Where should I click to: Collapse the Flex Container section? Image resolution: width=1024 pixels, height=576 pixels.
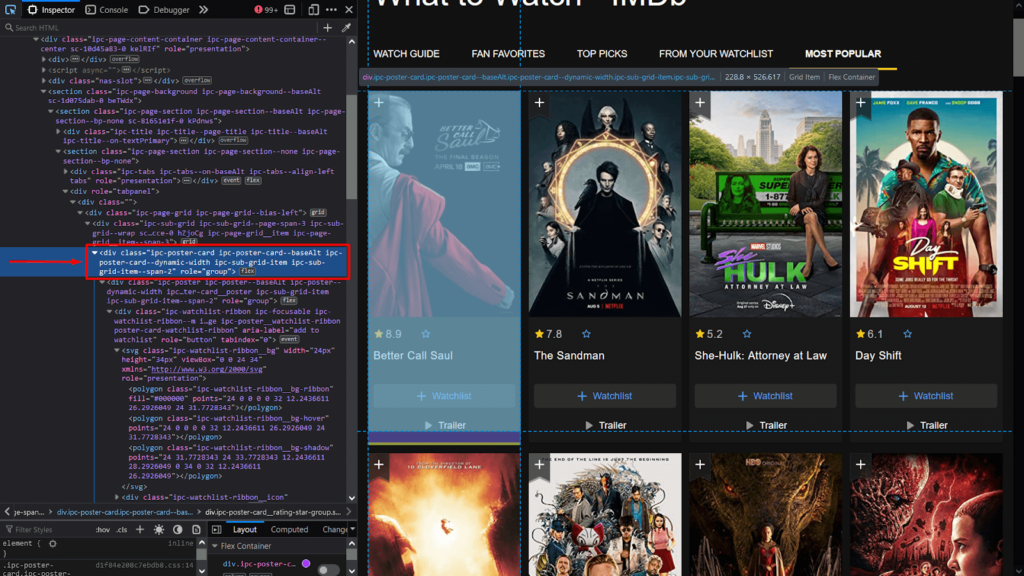point(215,546)
